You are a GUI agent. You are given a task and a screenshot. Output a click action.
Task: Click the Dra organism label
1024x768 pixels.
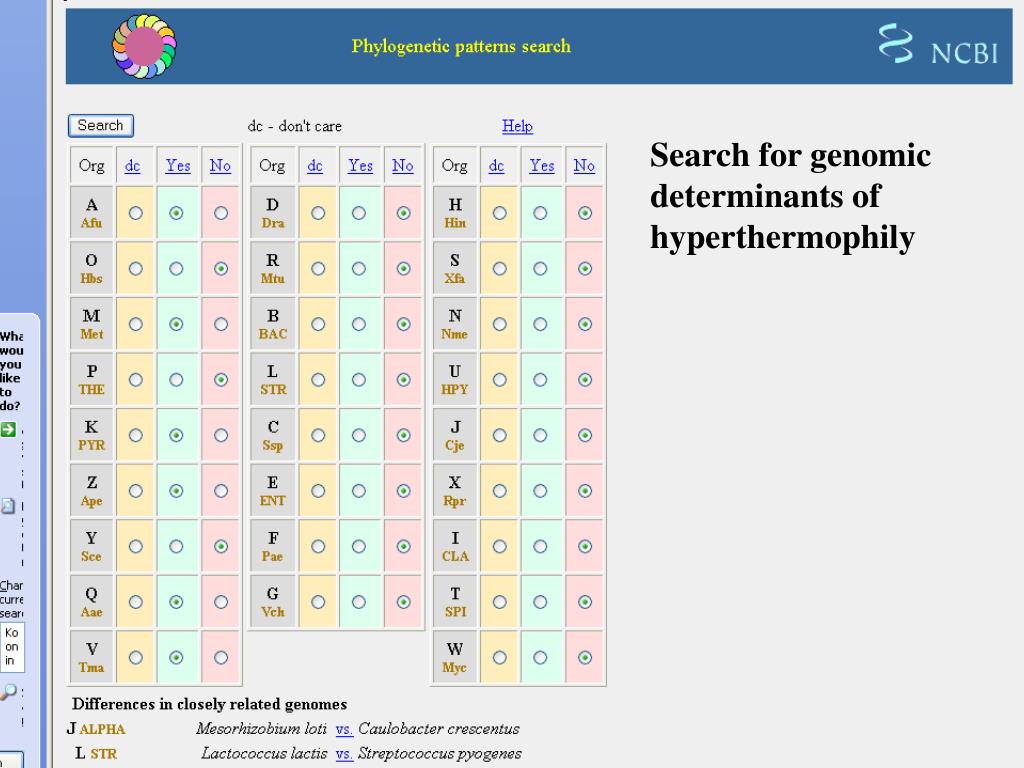[273, 223]
